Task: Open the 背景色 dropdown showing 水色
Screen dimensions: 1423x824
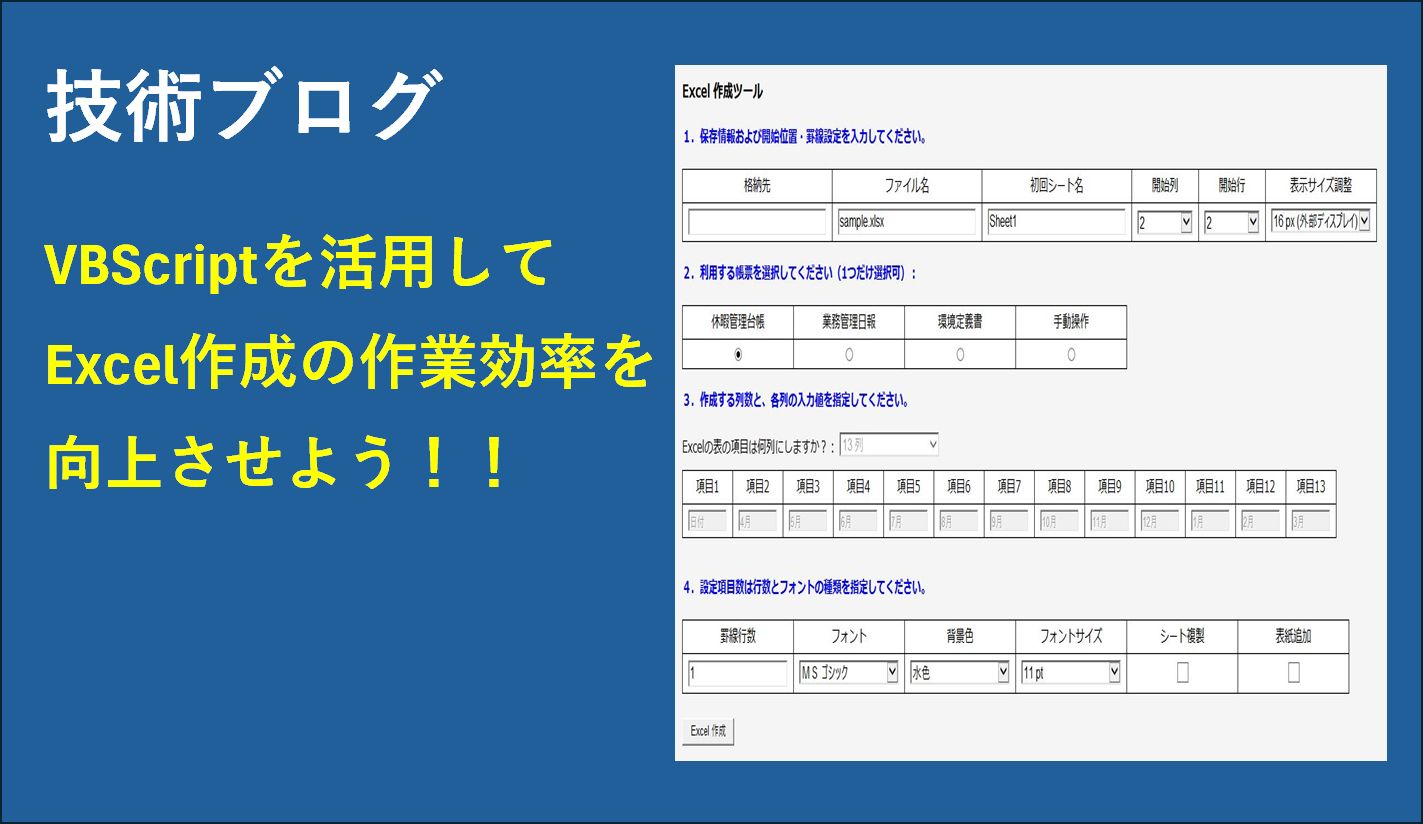Action: pyautogui.click(x=960, y=673)
